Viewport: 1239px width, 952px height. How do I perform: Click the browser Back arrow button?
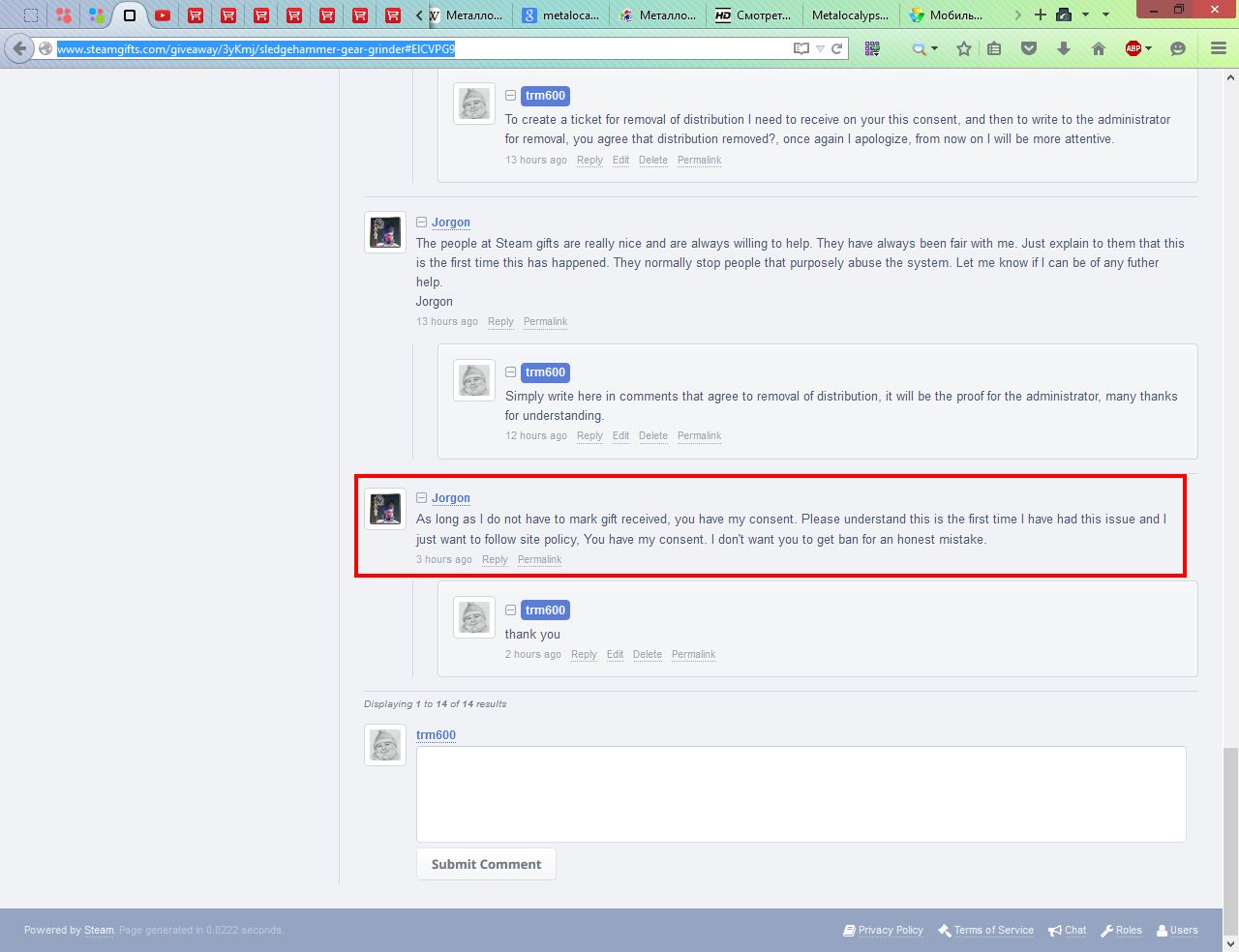tap(20, 48)
